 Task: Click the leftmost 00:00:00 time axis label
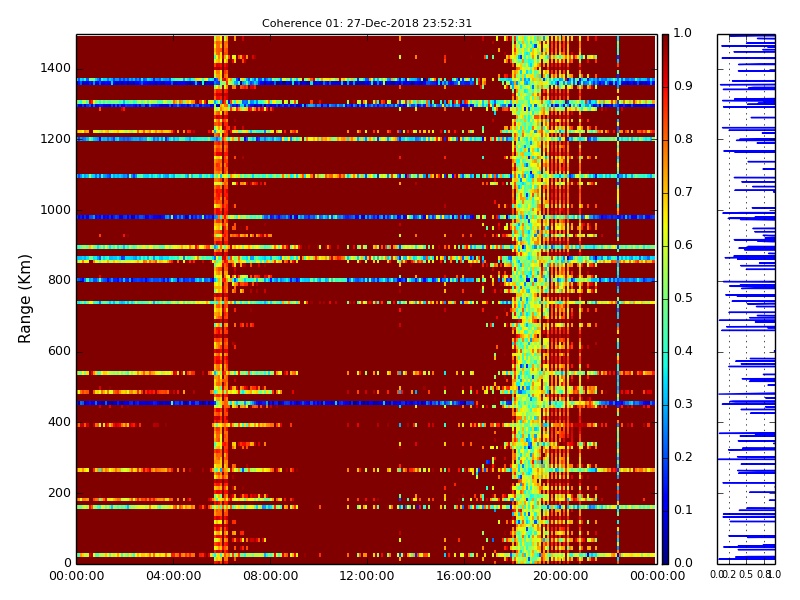tap(77, 576)
